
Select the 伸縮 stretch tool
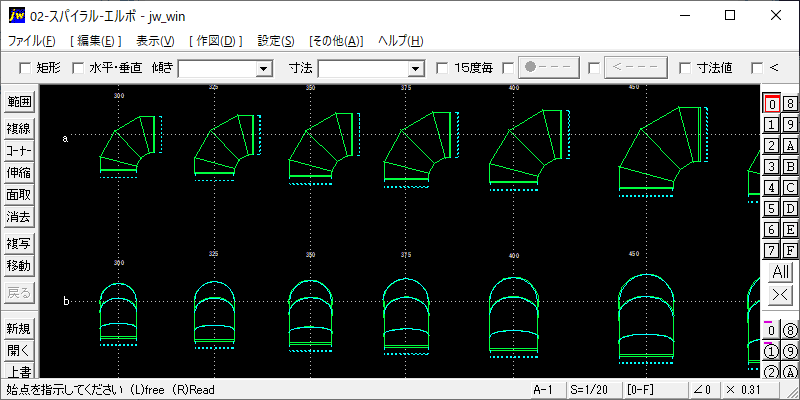point(19,173)
